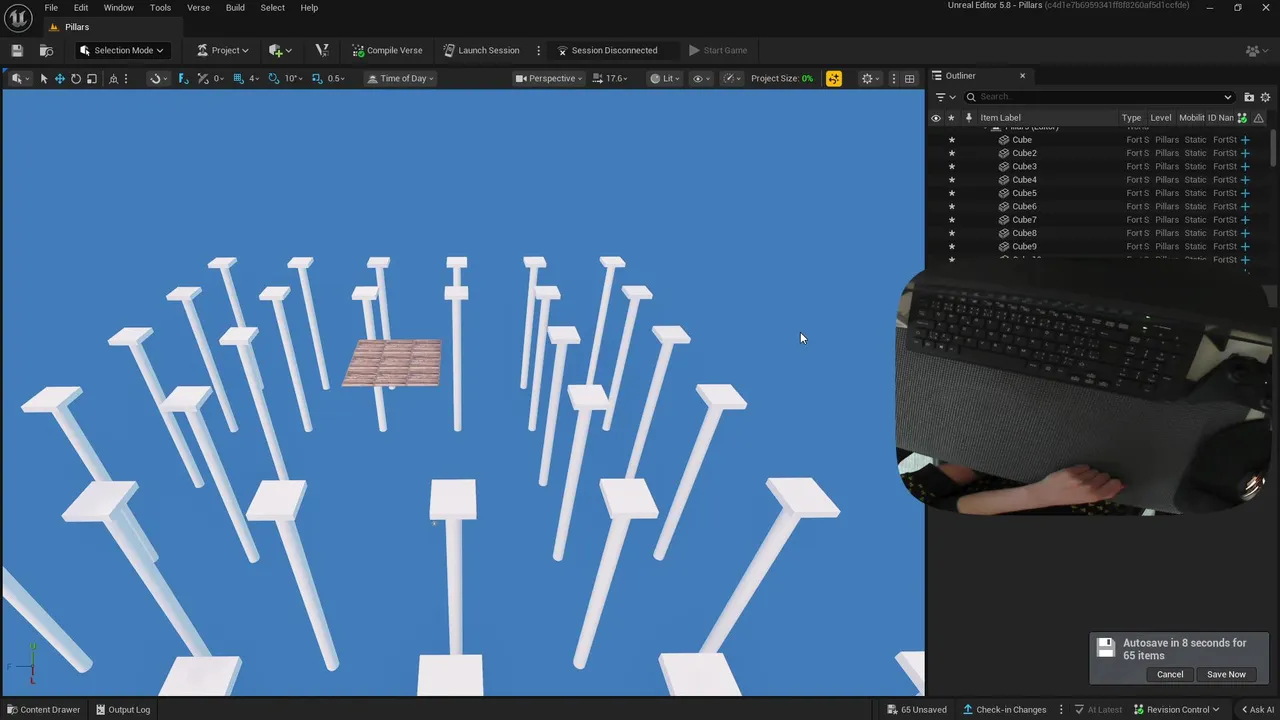Click the Outliner pin column header
The height and width of the screenshot is (720, 1280).
point(968,118)
